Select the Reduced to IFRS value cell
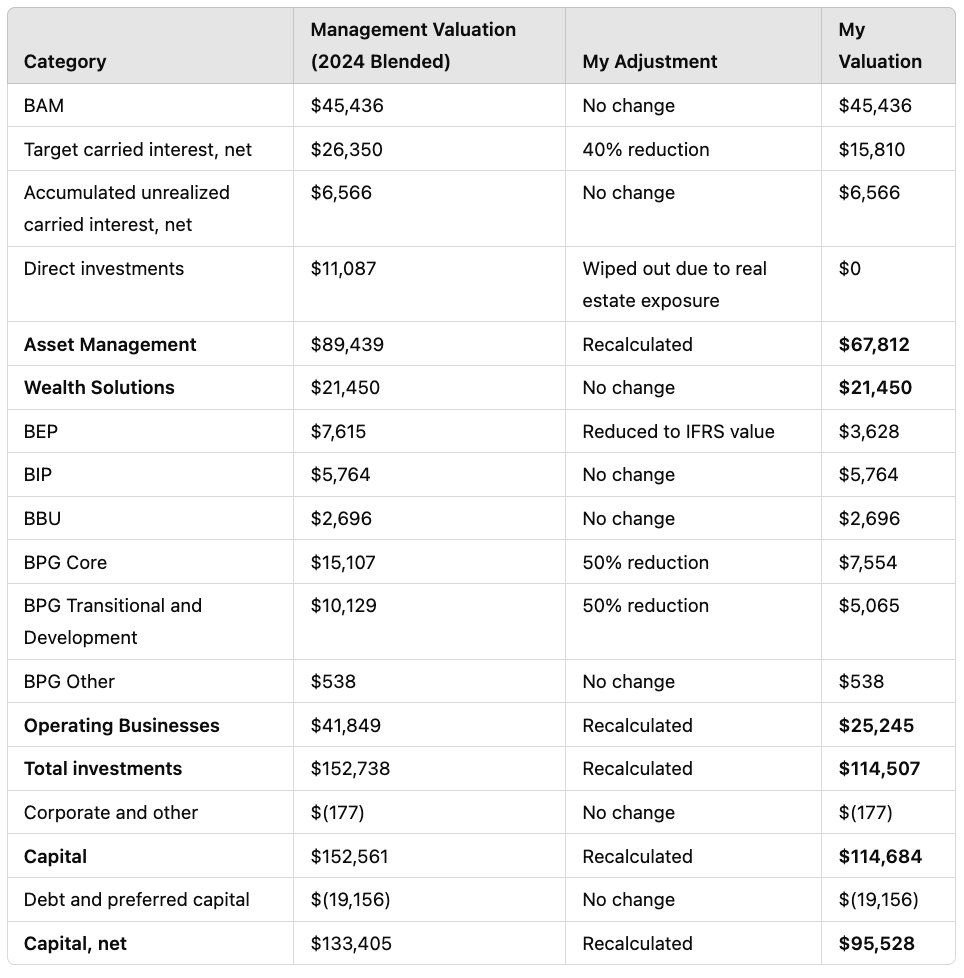The image size is (964, 978). point(678,431)
